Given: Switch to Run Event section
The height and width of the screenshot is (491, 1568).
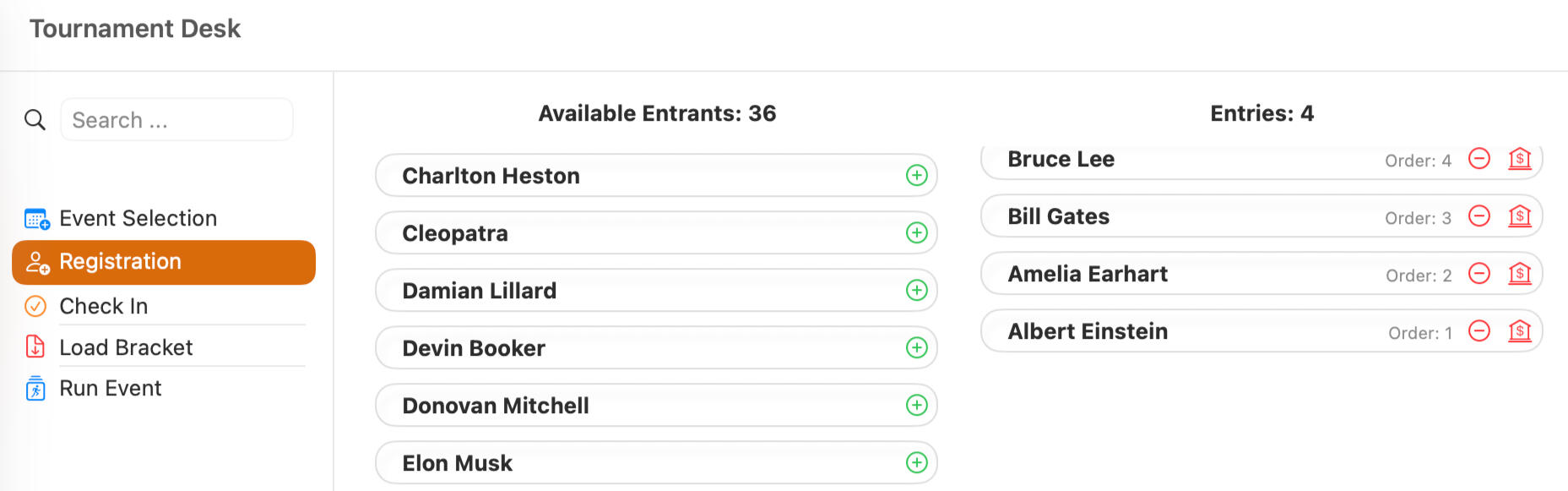Looking at the screenshot, I should tap(110, 389).
